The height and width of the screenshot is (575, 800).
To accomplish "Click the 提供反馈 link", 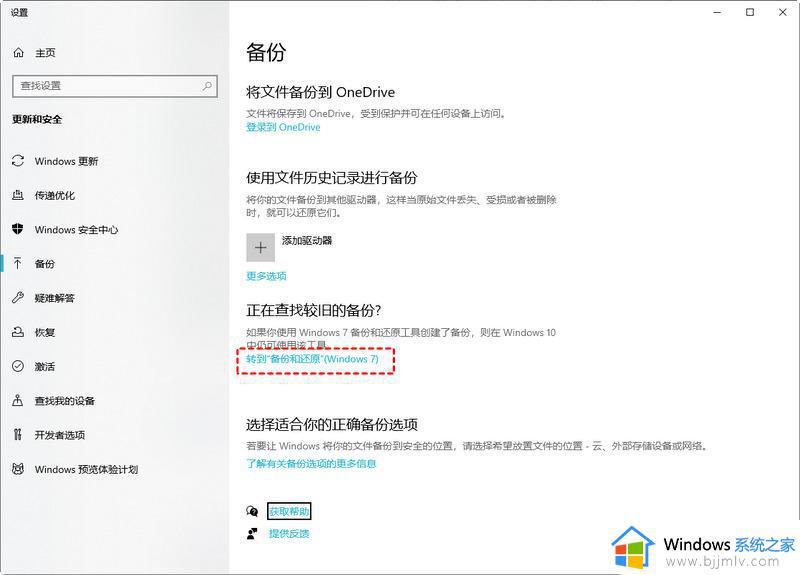I will tap(289, 534).
